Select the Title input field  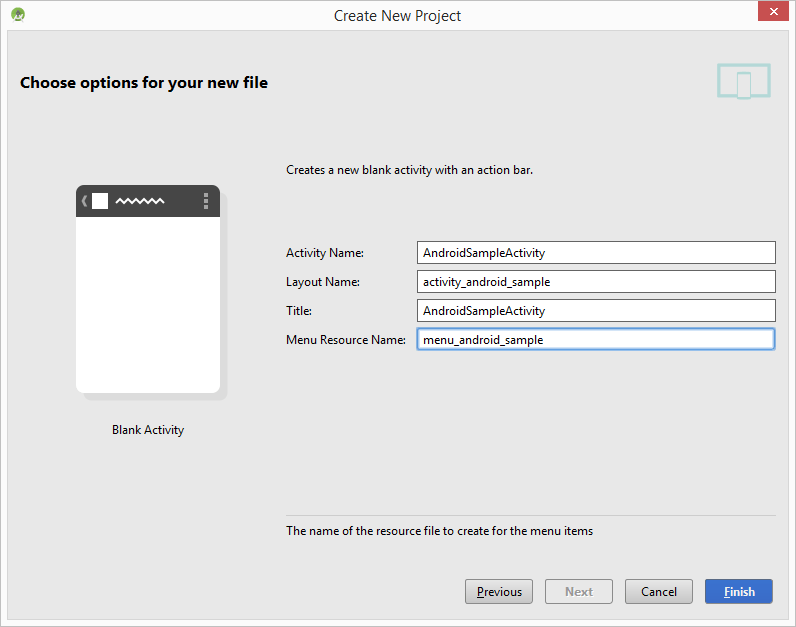(596, 311)
